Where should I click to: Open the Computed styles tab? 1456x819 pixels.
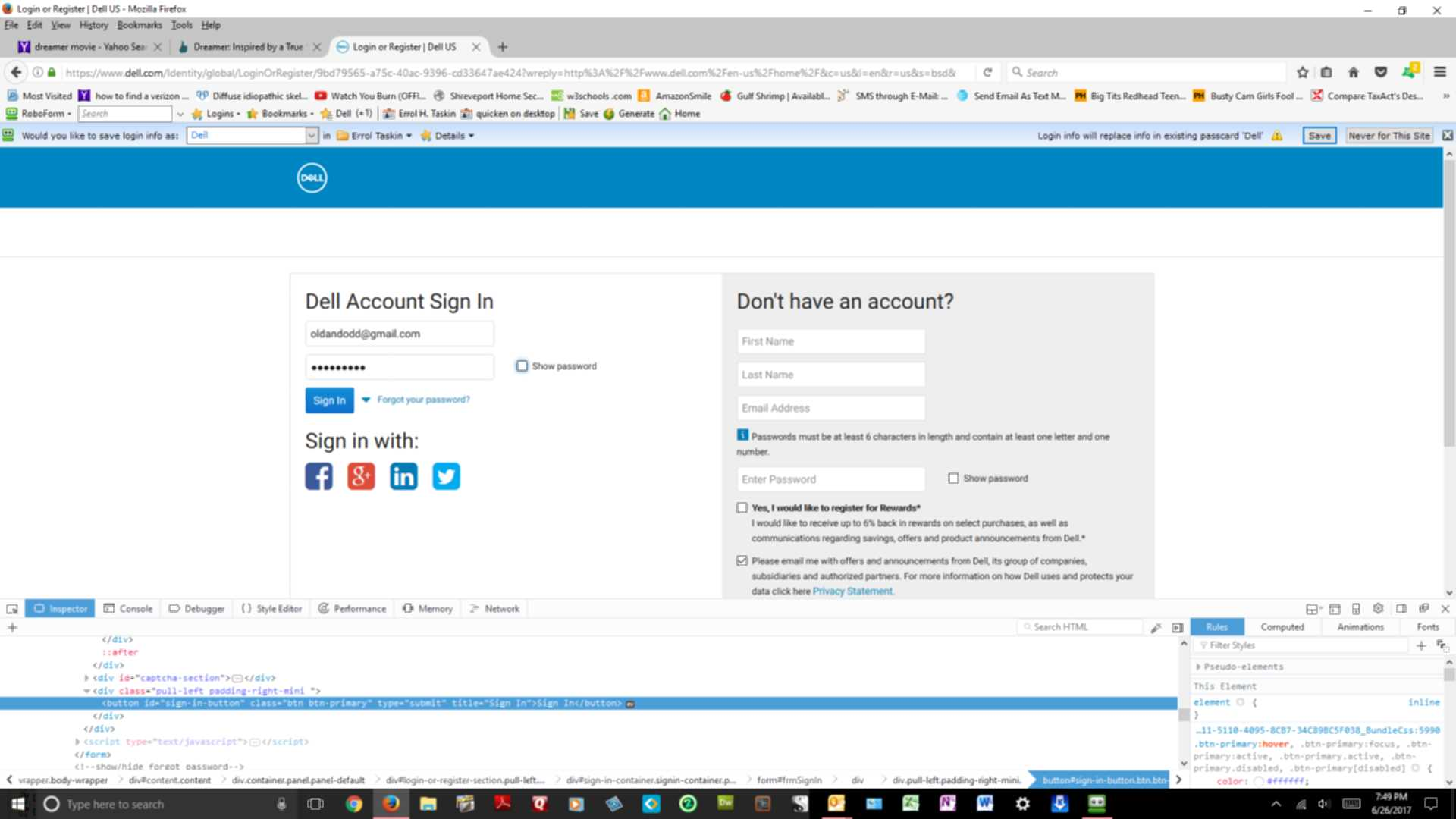coord(1282,627)
